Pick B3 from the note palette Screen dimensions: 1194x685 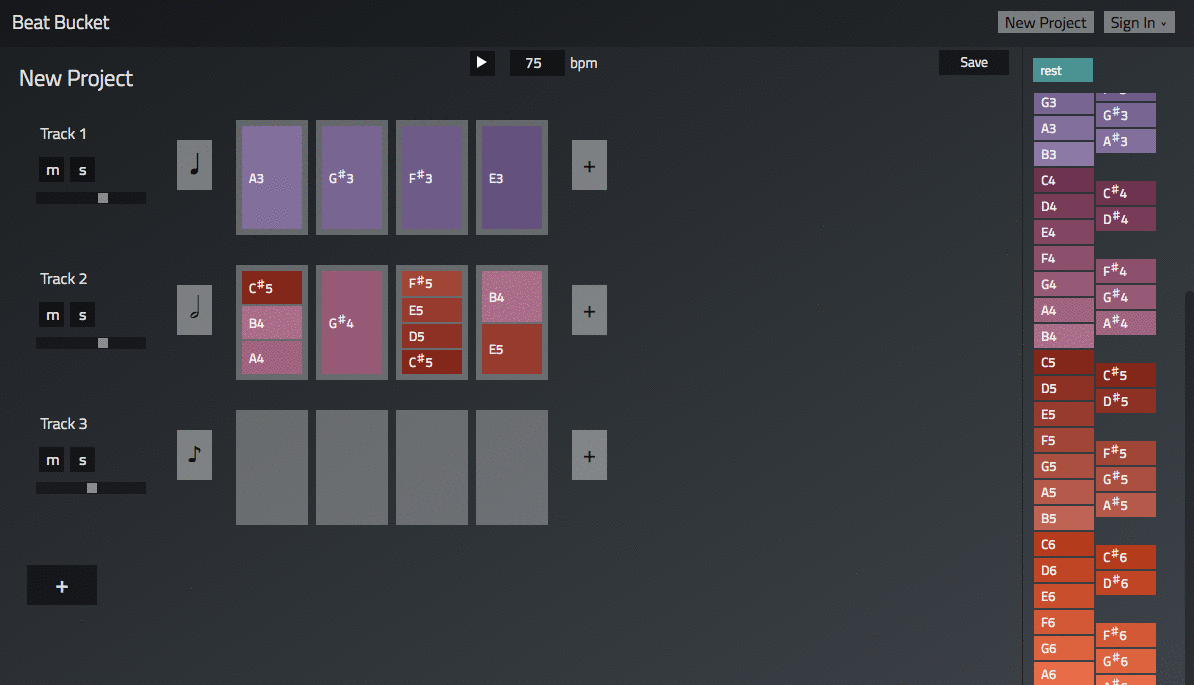coord(1064,154)
